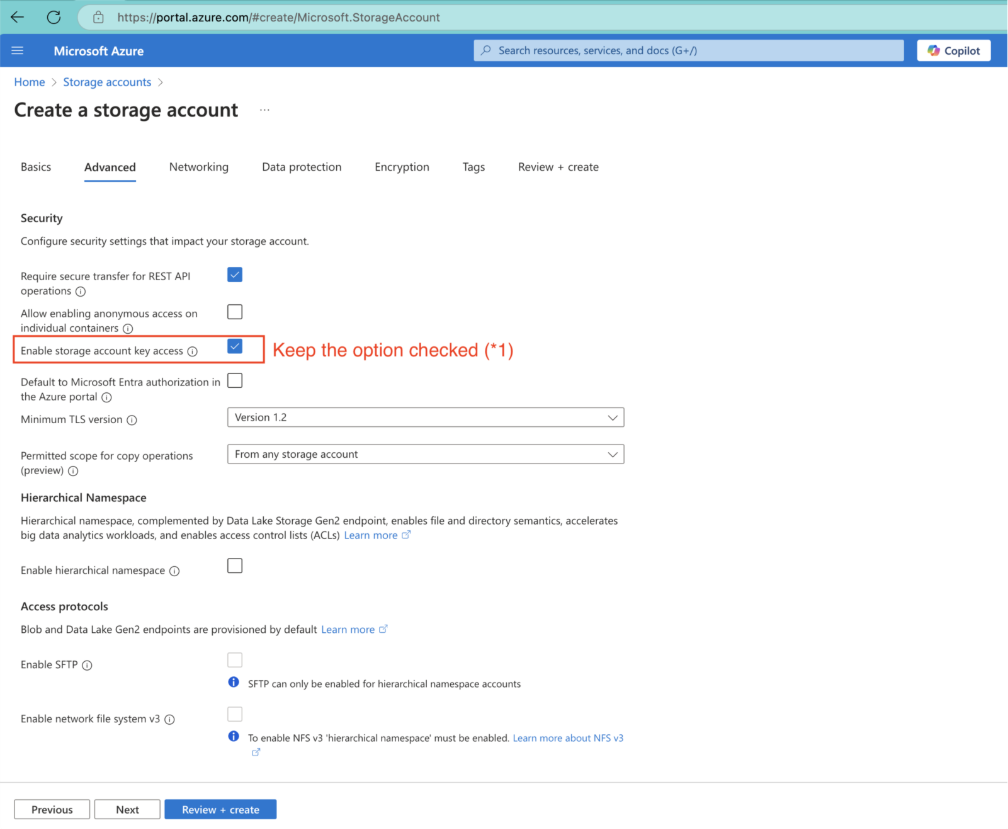
Task: Switch to the Data protection tab
Action: coord(301,167)
